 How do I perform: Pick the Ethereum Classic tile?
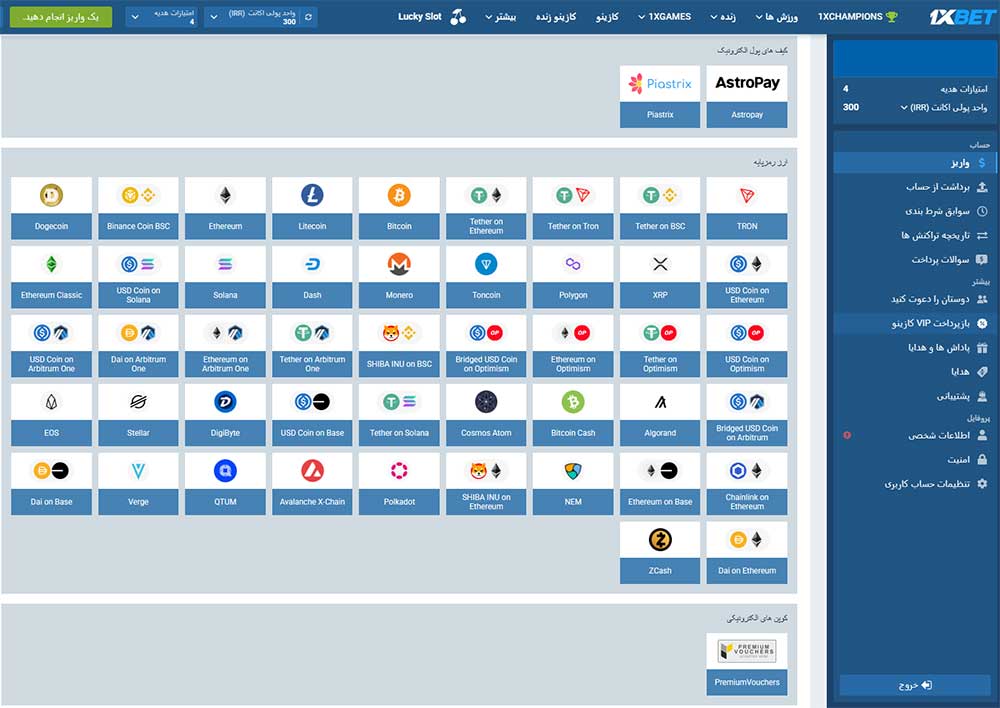click(x=51, y=277)
